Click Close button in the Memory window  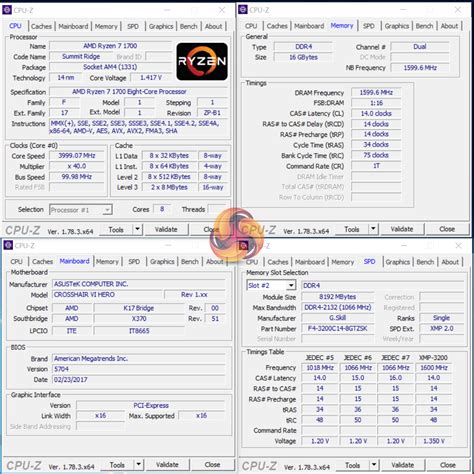click(x=447, y=229)
